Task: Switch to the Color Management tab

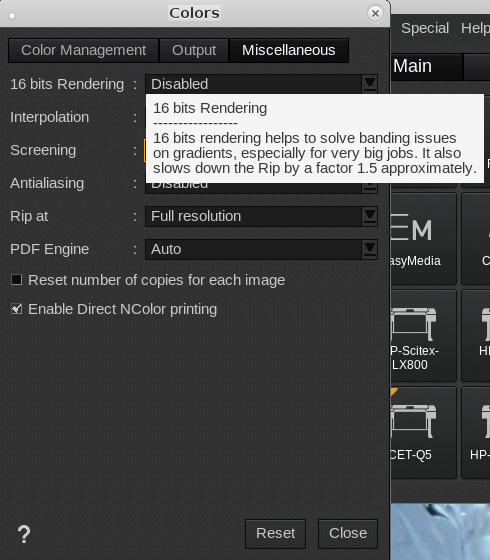Action: pos(84,50)
